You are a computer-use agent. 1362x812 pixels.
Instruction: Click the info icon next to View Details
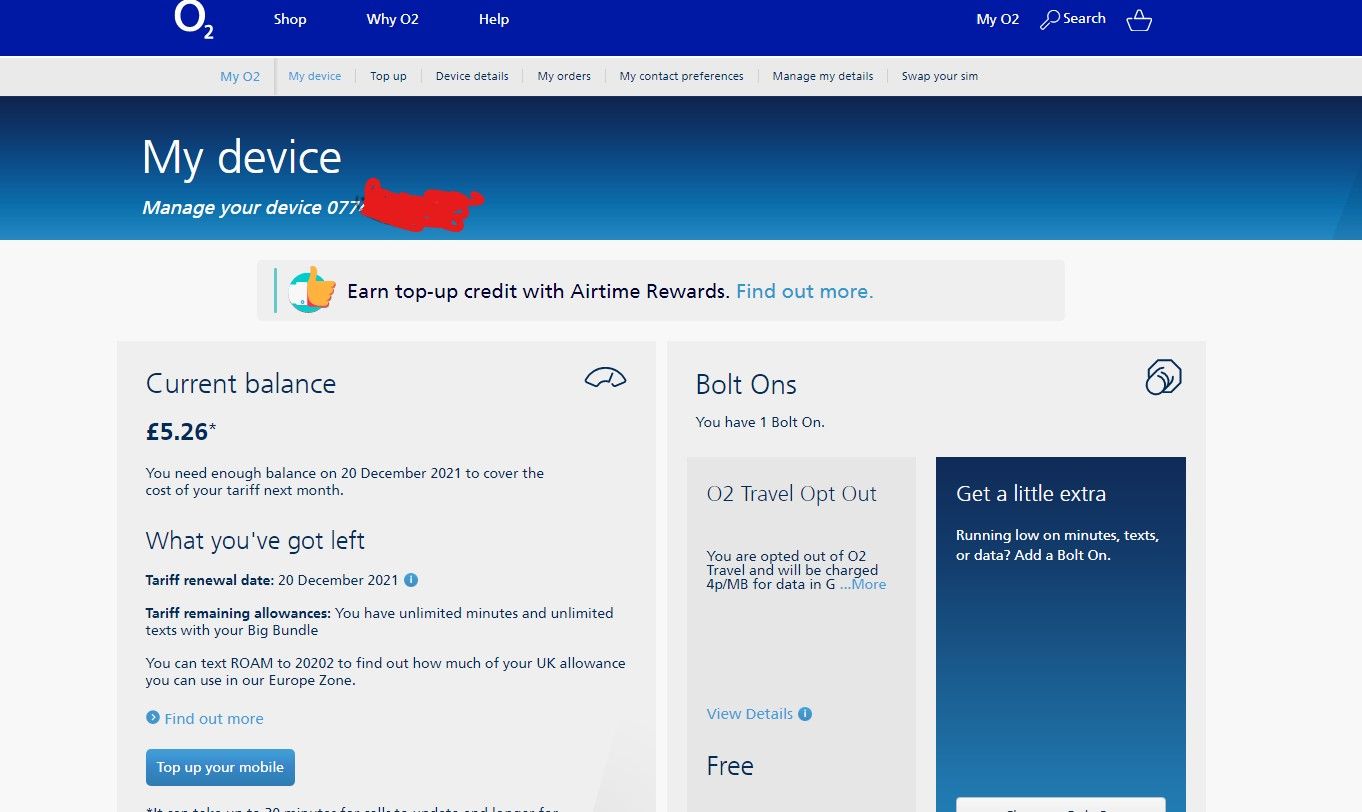pos(805,713)
